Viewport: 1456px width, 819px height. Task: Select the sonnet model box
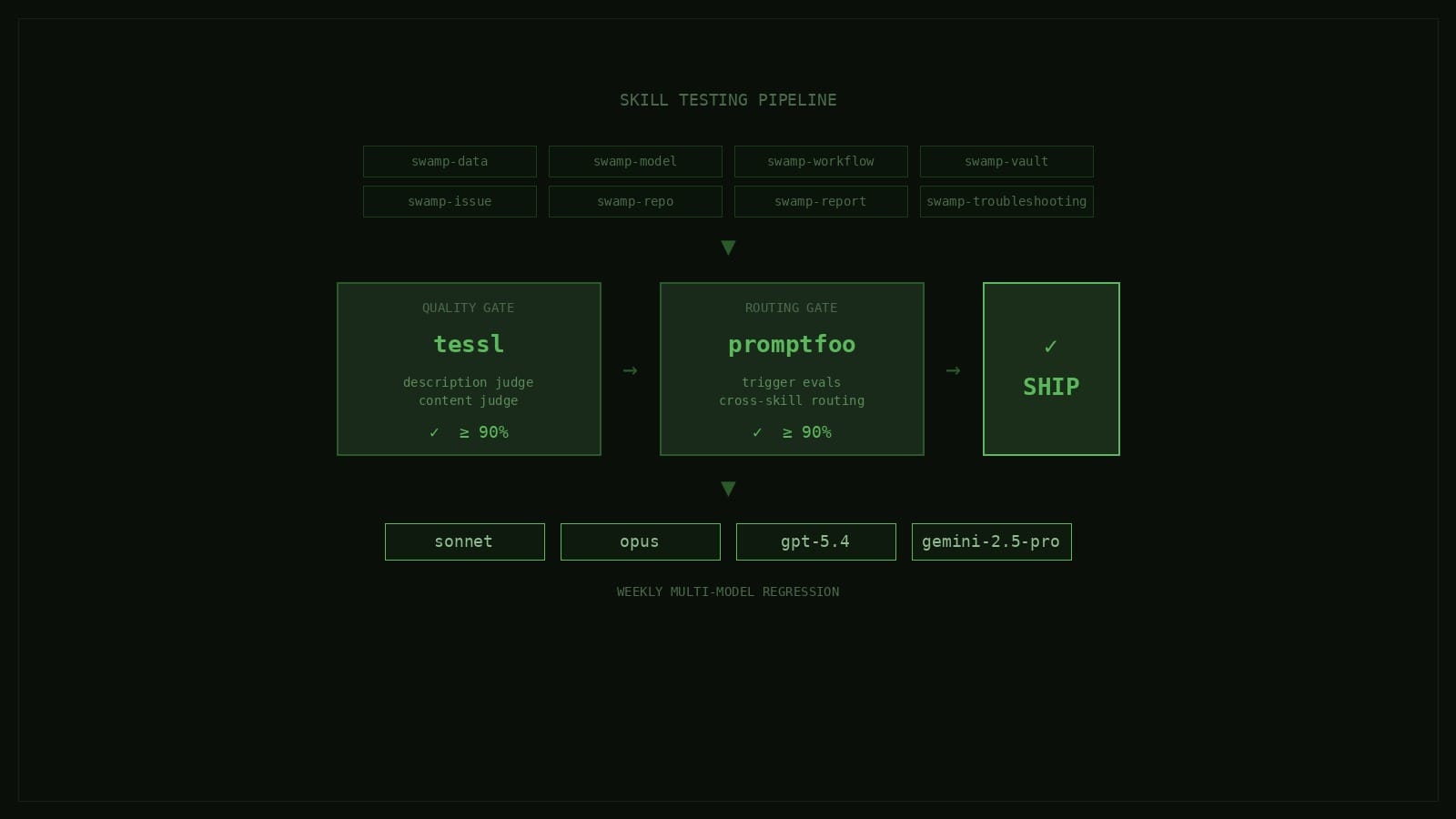pos(465,541)
